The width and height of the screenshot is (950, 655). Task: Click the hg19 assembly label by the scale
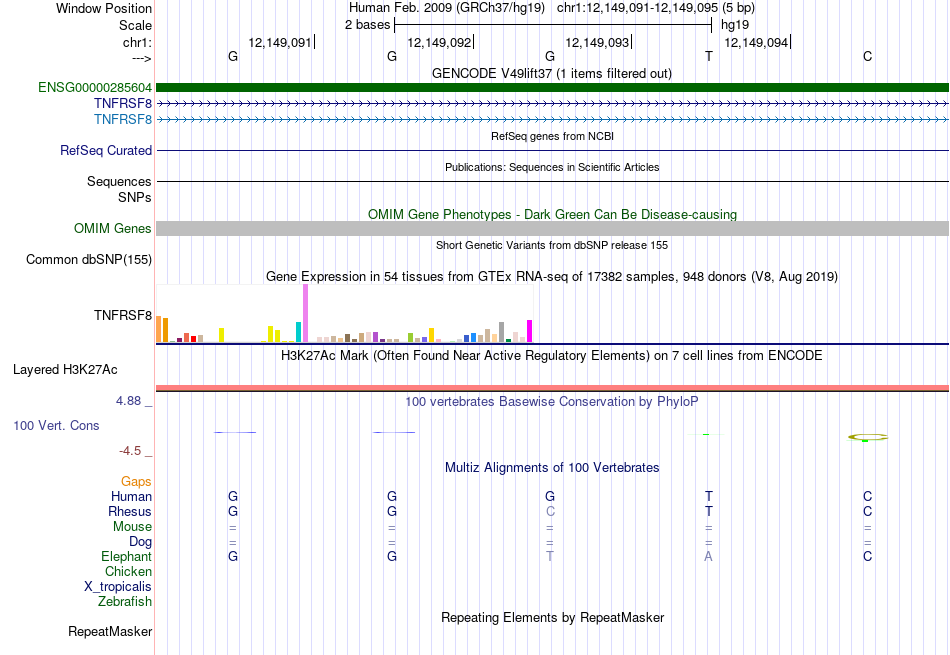pyautogui.click(x=735, y=25)
